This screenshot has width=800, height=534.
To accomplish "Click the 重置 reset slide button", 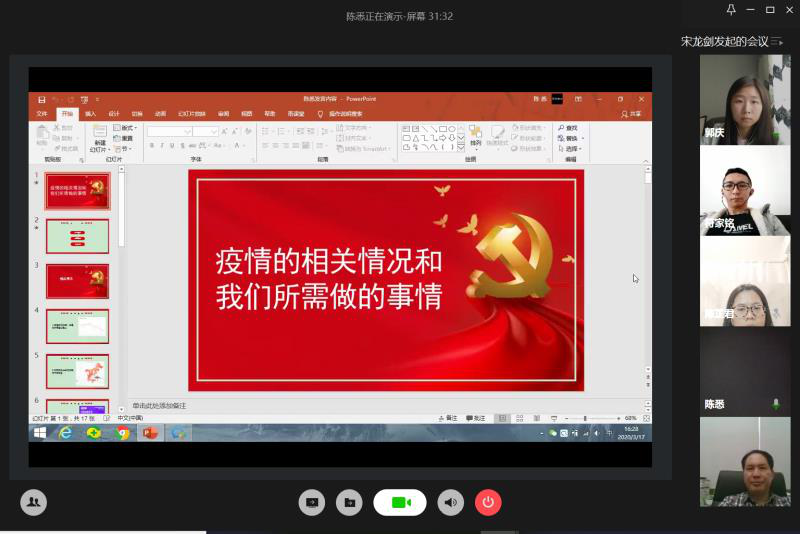I will [123, 138].
